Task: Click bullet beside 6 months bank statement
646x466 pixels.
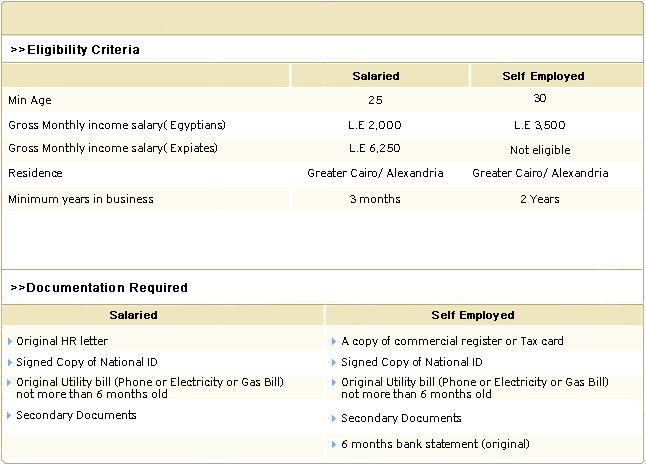Action: point(334,444)
